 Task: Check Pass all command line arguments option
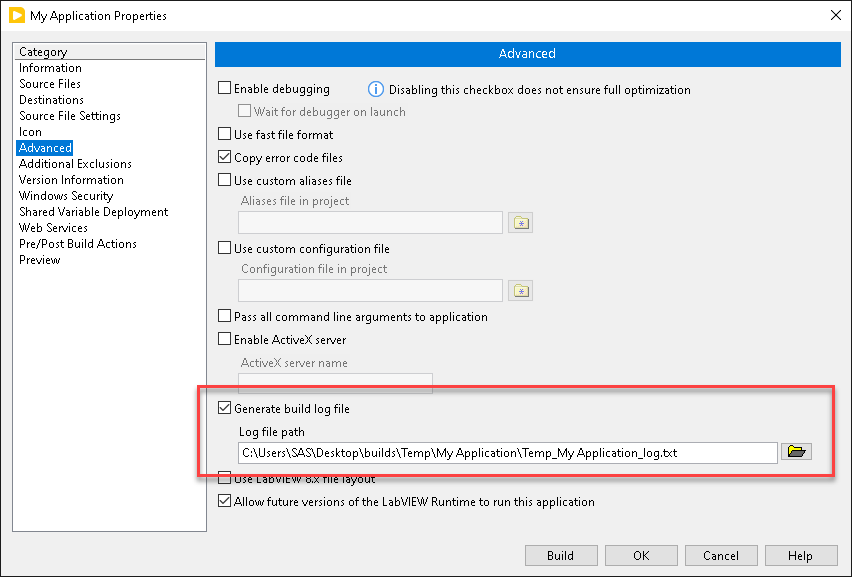224,316
